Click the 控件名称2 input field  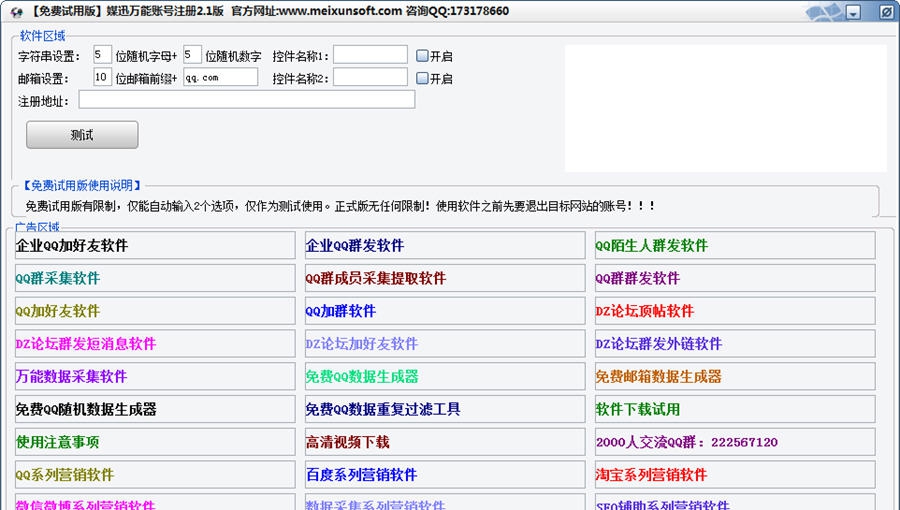click(x=370, y=77)
